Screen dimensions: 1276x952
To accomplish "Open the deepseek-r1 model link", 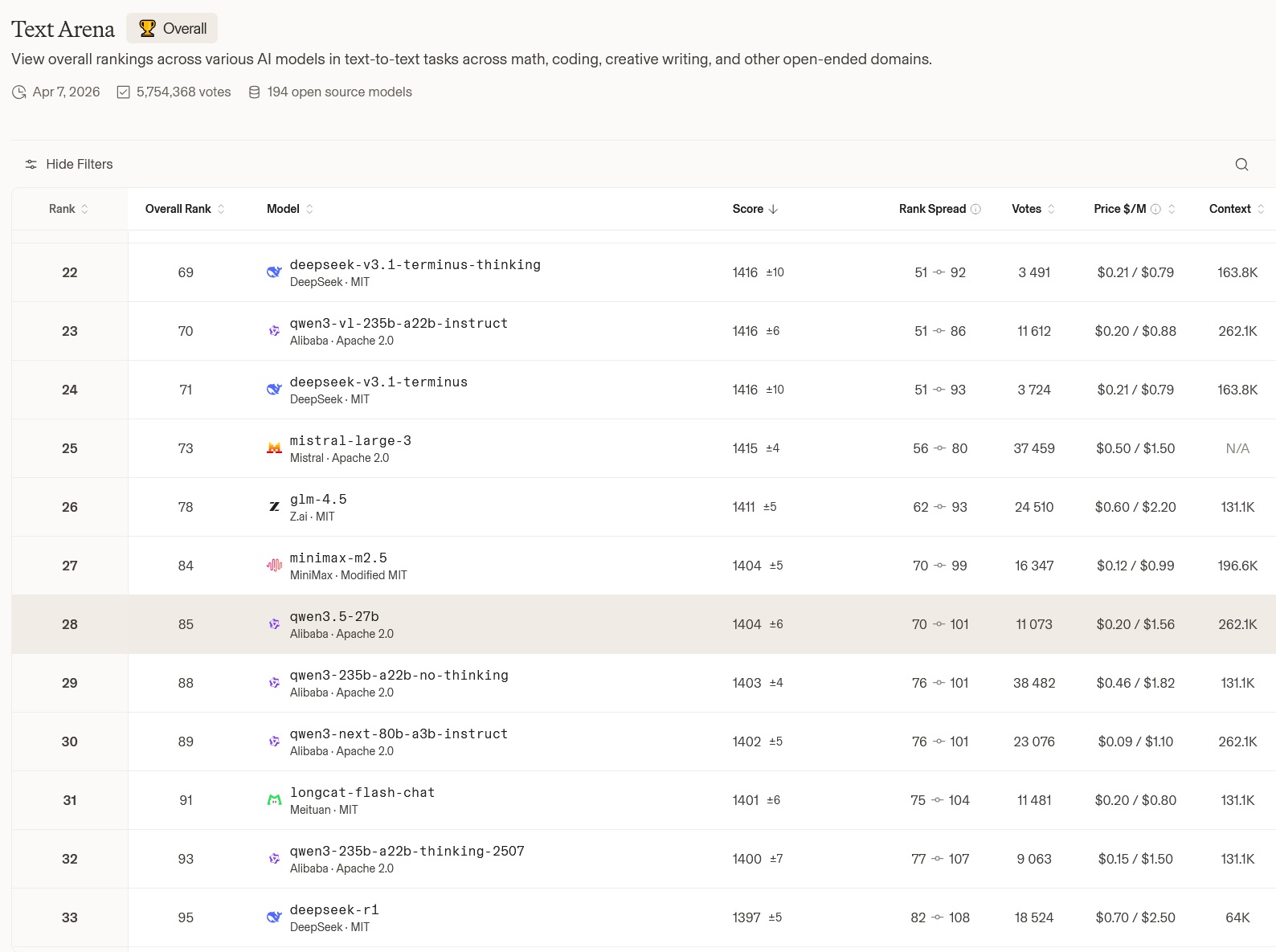I will [334, 910].
